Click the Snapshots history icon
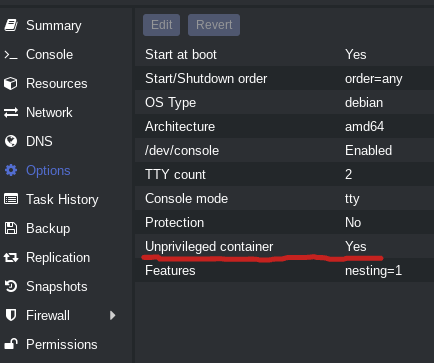Image resolution: width=434 pixels, height=363 pixels. pos(11,286)
